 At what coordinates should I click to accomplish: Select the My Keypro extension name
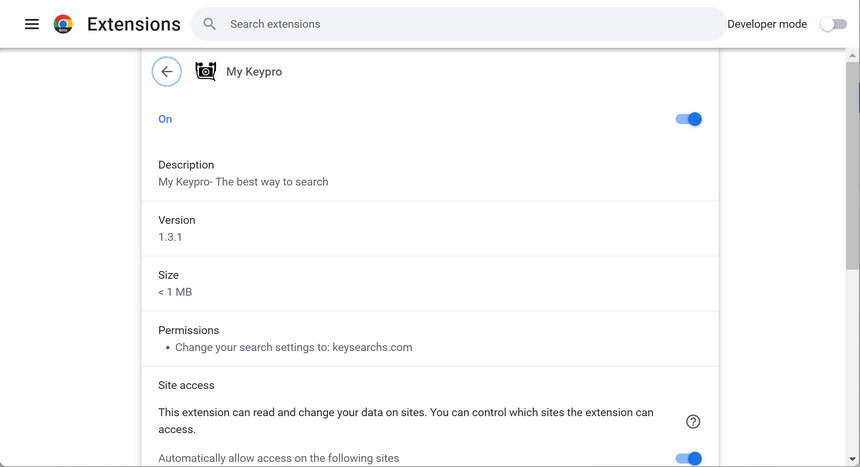pos(254,72)
